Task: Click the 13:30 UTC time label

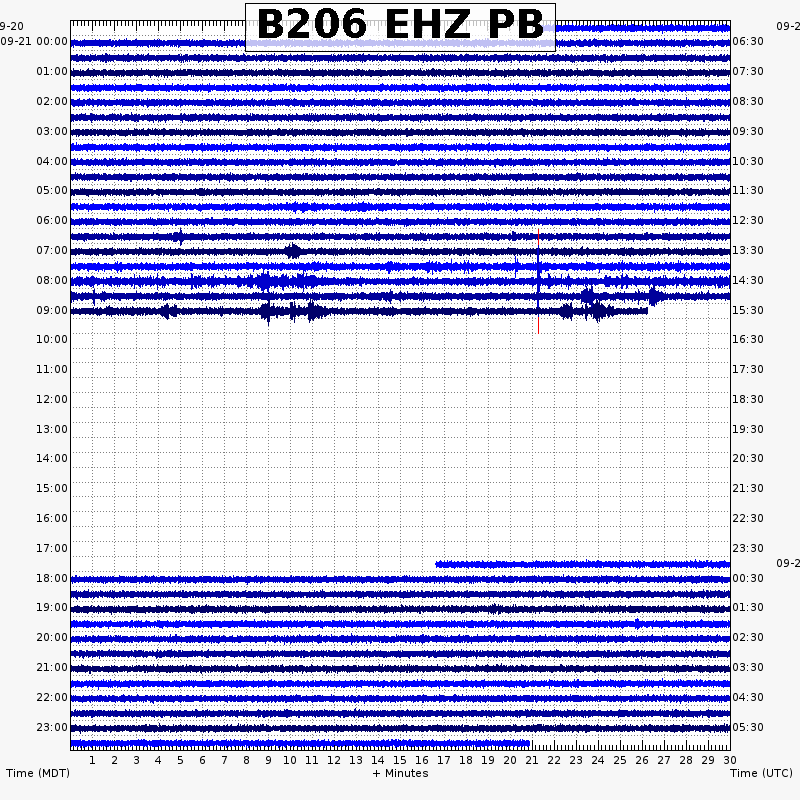Action: (748, 251)
